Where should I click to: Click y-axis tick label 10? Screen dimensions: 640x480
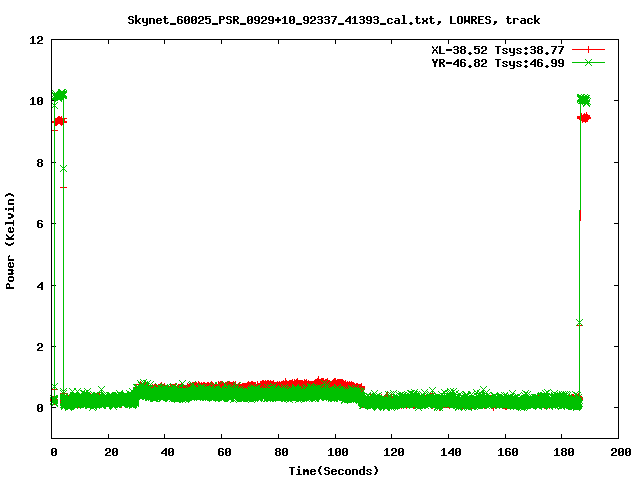[x=36, y=101]
